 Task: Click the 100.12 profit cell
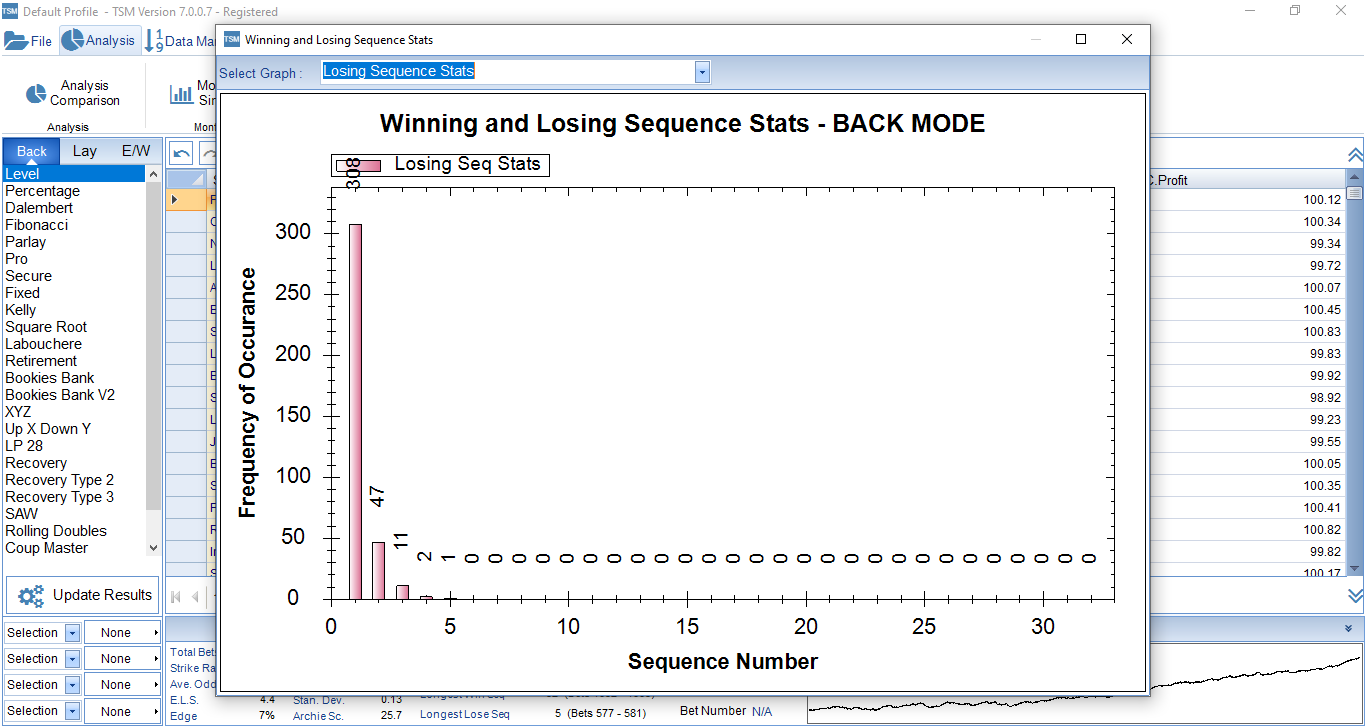pos(1246,199)
